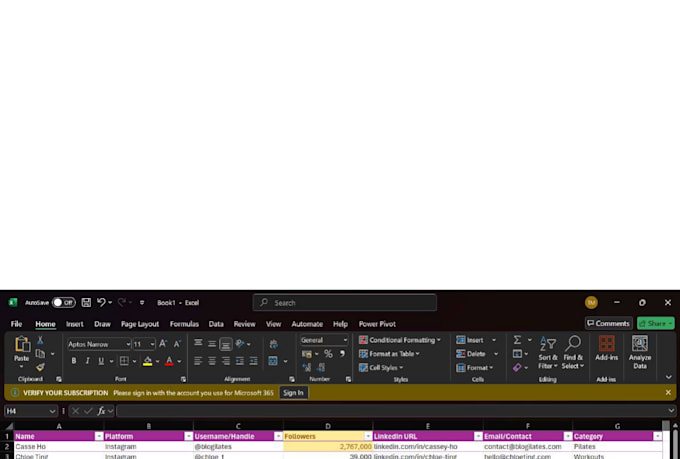Apply Underline formatting
Viewport: 680px width, 459px height.
coord(101,361)
